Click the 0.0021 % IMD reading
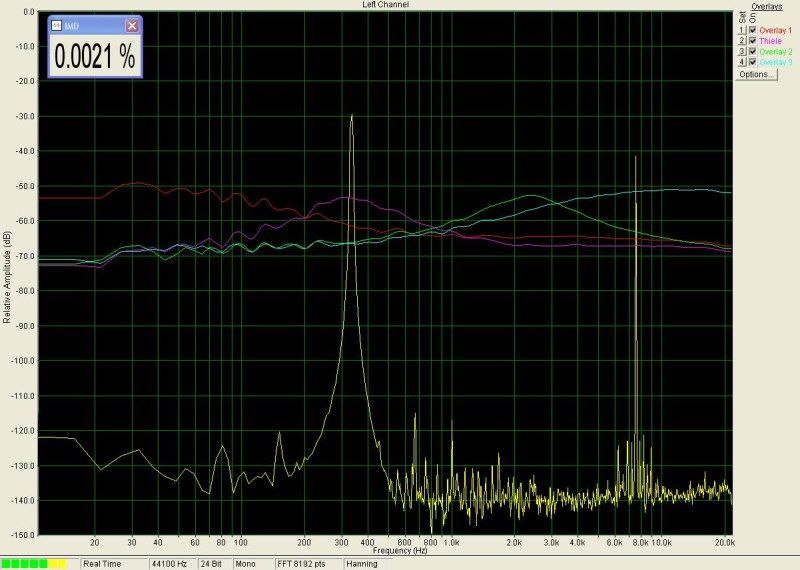The width and height of the screenshot is (800, 570). tap(95, 56)
